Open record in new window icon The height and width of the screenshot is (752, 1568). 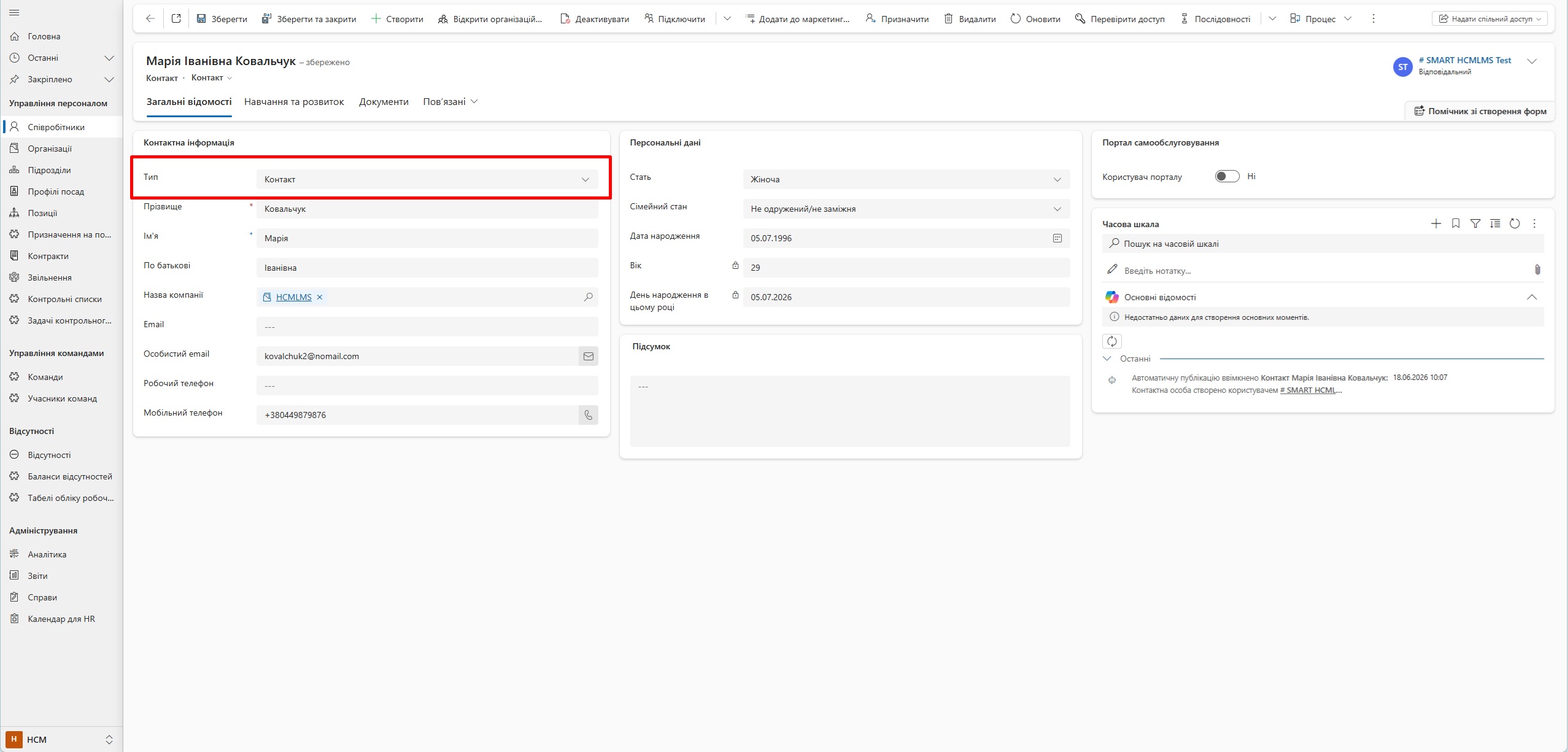click(x=176, y=18)
